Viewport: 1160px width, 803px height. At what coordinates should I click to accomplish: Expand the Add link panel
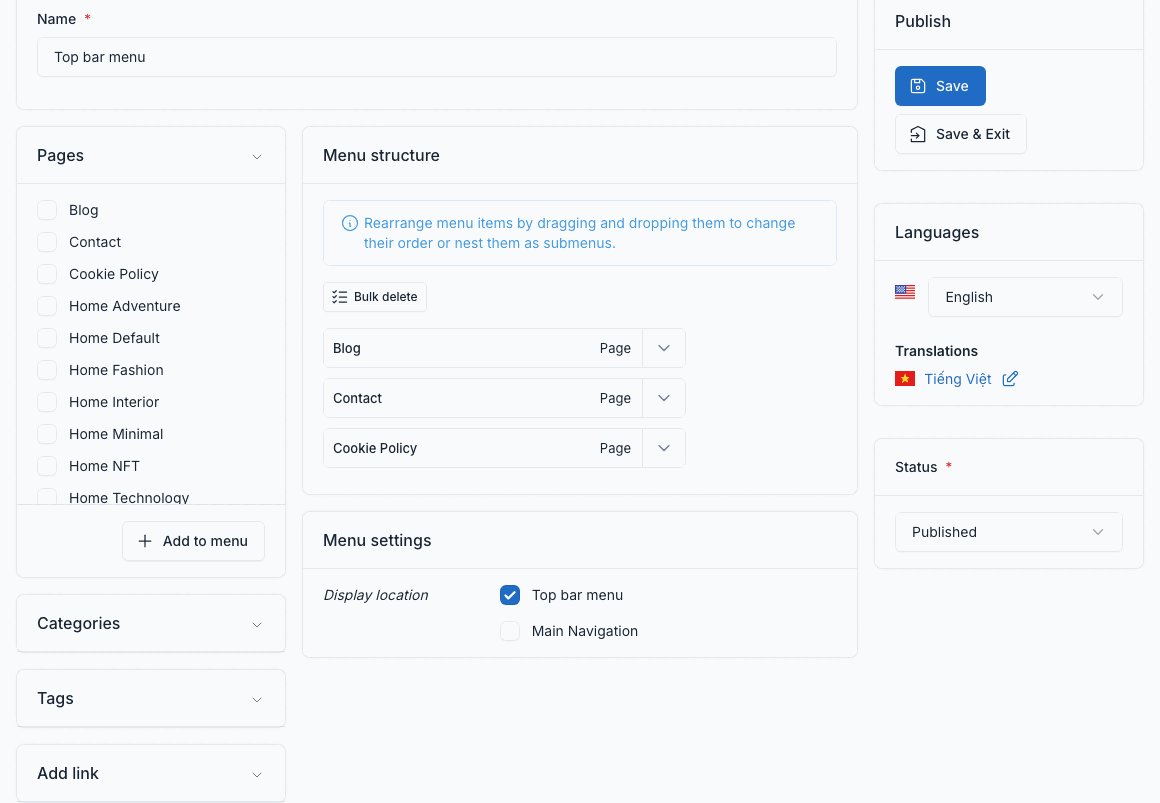click(257, 774)
